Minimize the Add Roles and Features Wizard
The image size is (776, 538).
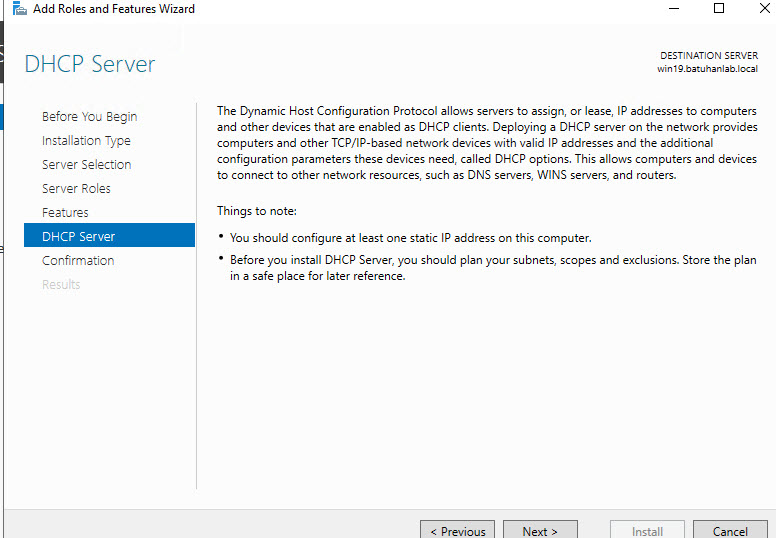coord(669,9)
